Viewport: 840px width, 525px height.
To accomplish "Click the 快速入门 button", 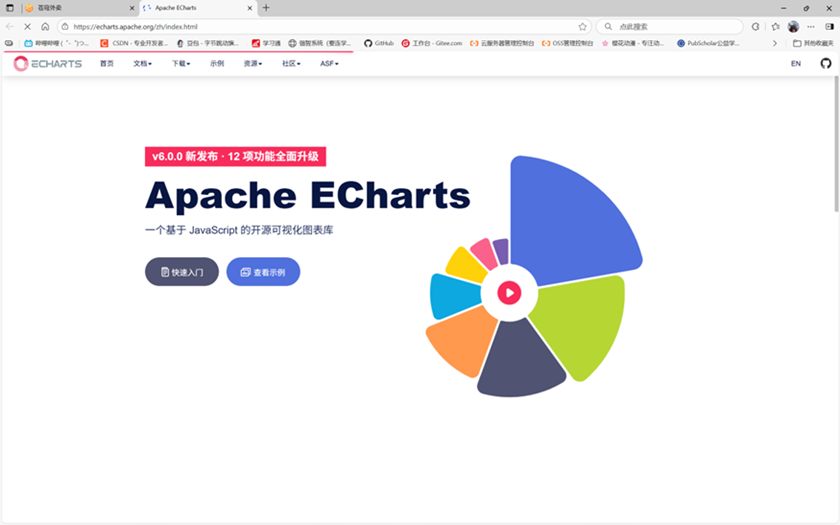I will 182,272.
